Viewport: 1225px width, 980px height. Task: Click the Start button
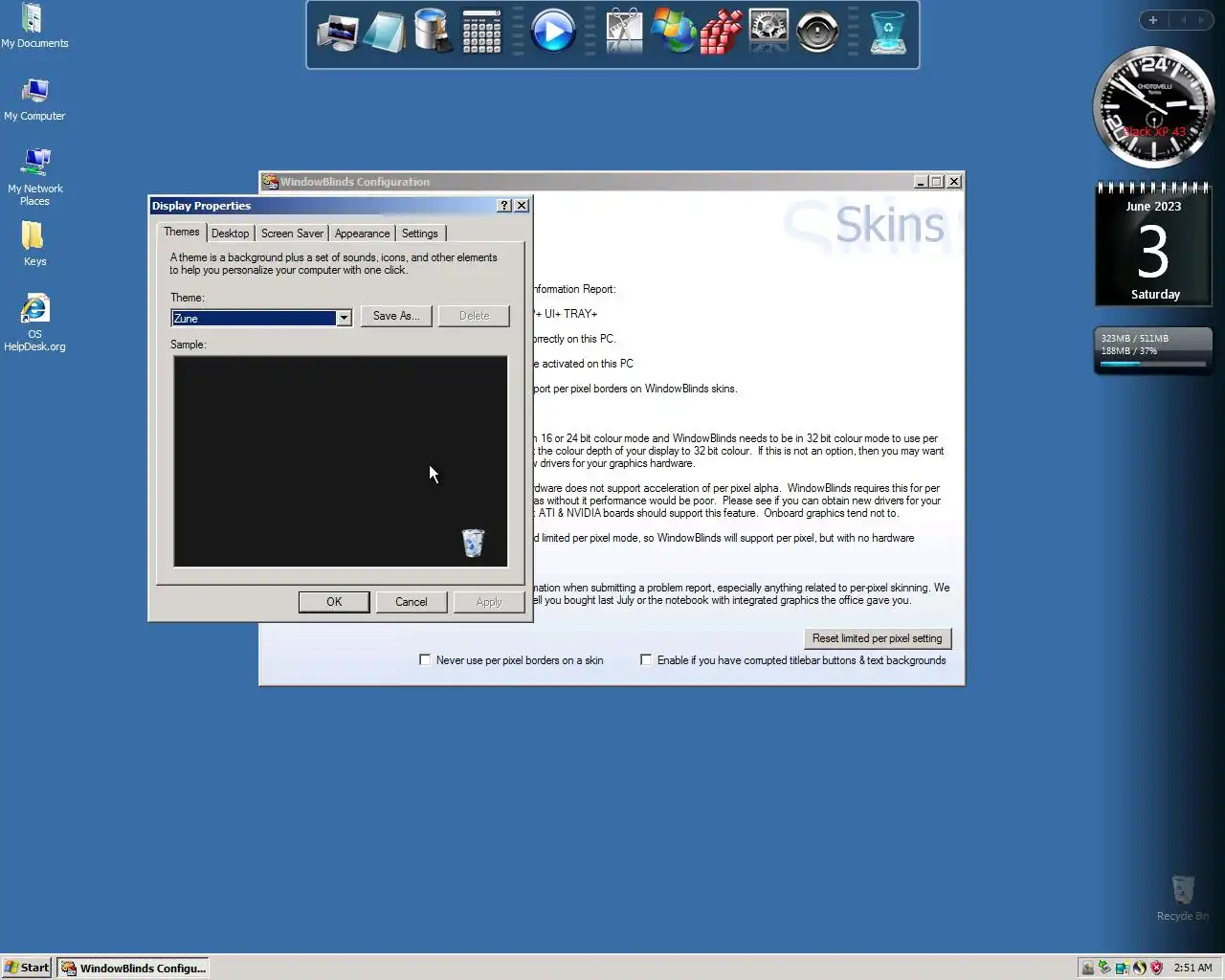coord(27,968)
